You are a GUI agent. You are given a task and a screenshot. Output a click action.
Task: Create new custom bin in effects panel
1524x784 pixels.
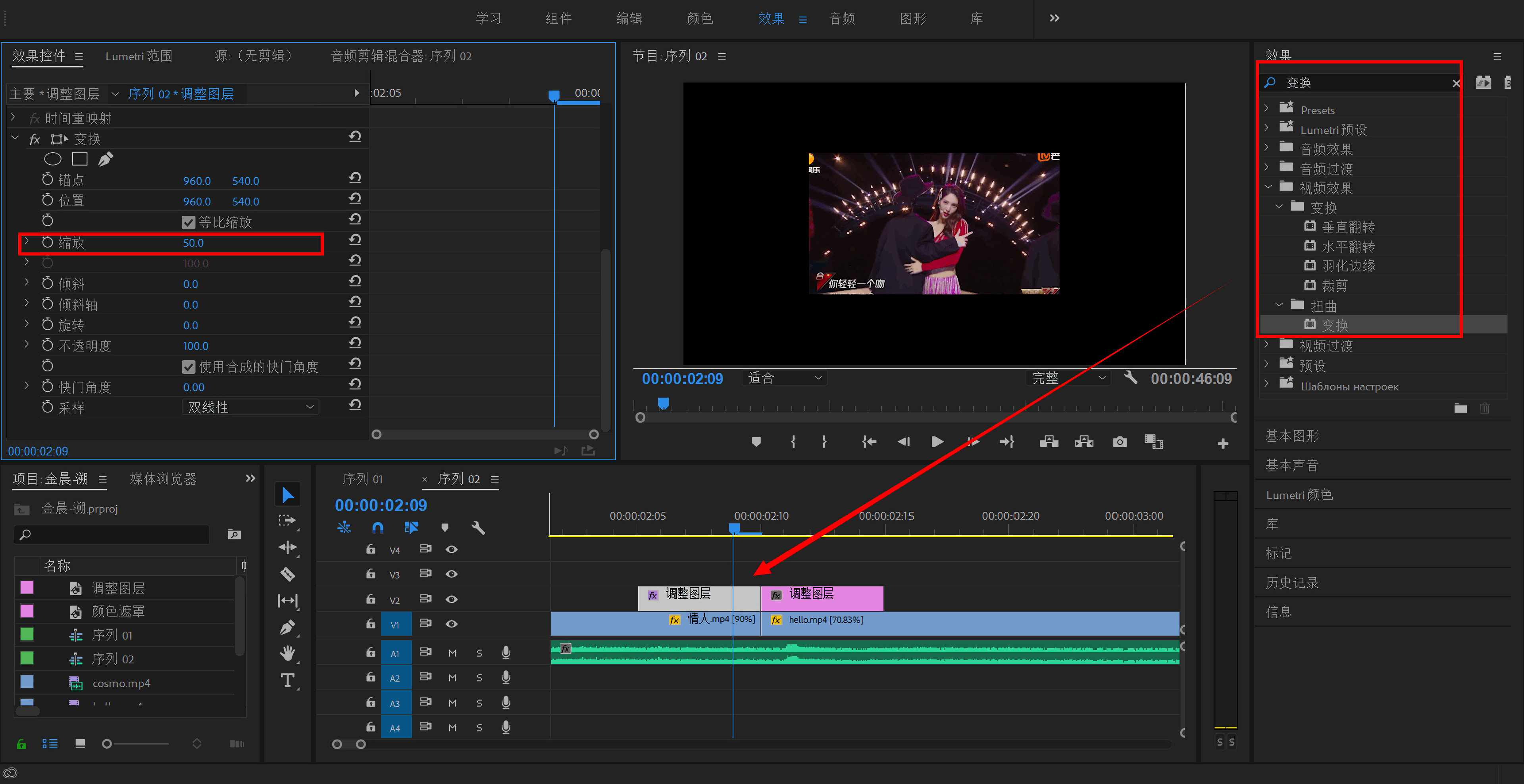[x=1460, y=408]
